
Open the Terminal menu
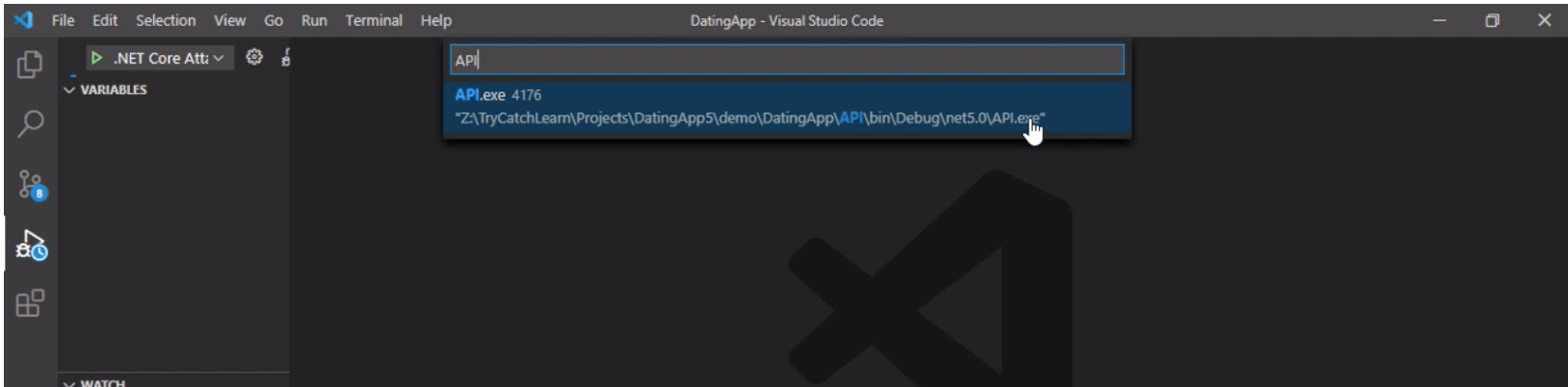coord(374,20)
